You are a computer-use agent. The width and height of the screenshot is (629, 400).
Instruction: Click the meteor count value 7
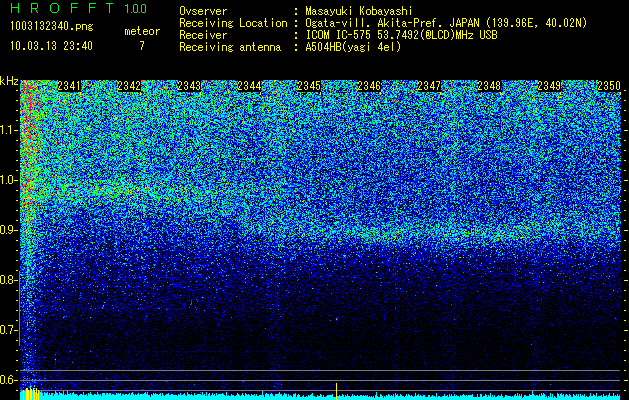[142, 46]
